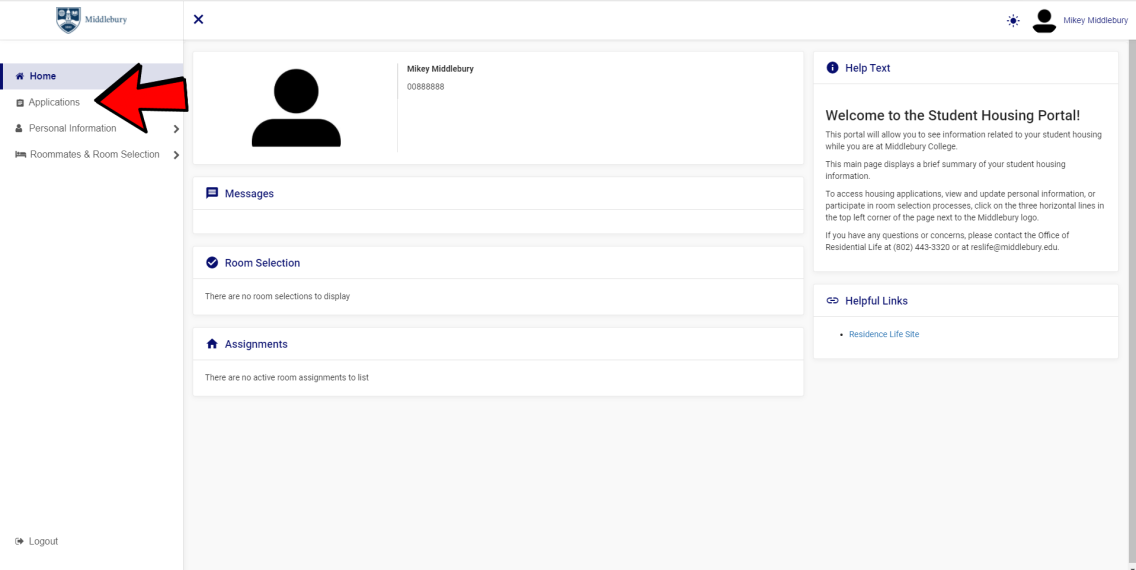Close the sidebar using the X icon
1136x570 pixels.
tap(198, 20)
